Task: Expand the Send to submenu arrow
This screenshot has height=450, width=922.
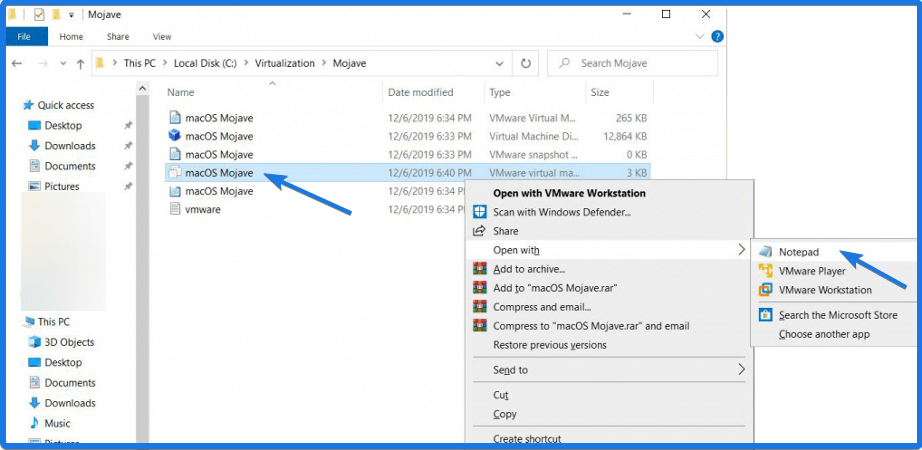Action: pyautogui.click(x=741, y=369)
